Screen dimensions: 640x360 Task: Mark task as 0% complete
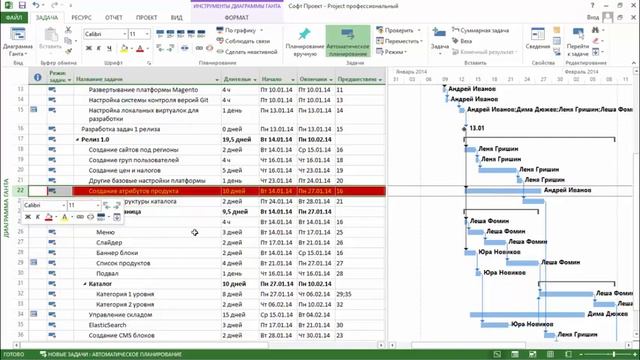click(x=160, y=34)
